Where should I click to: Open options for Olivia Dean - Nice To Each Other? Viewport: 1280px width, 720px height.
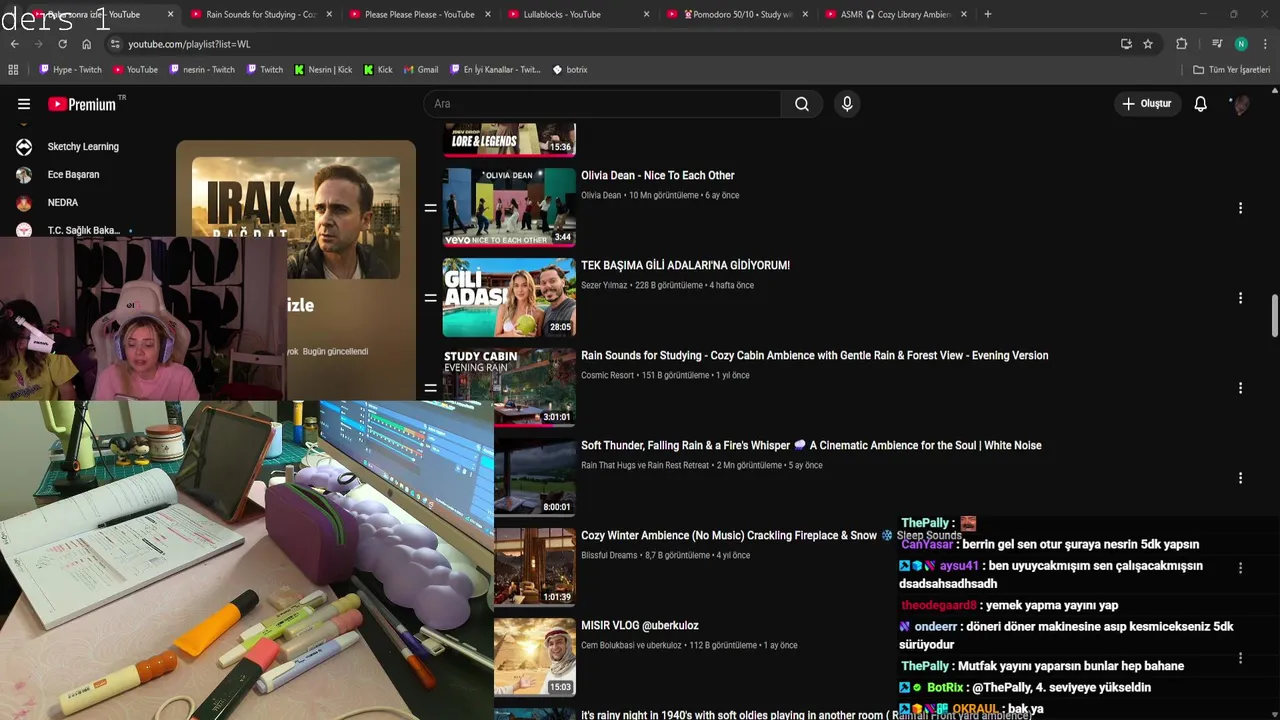(x=1240, y=208)
